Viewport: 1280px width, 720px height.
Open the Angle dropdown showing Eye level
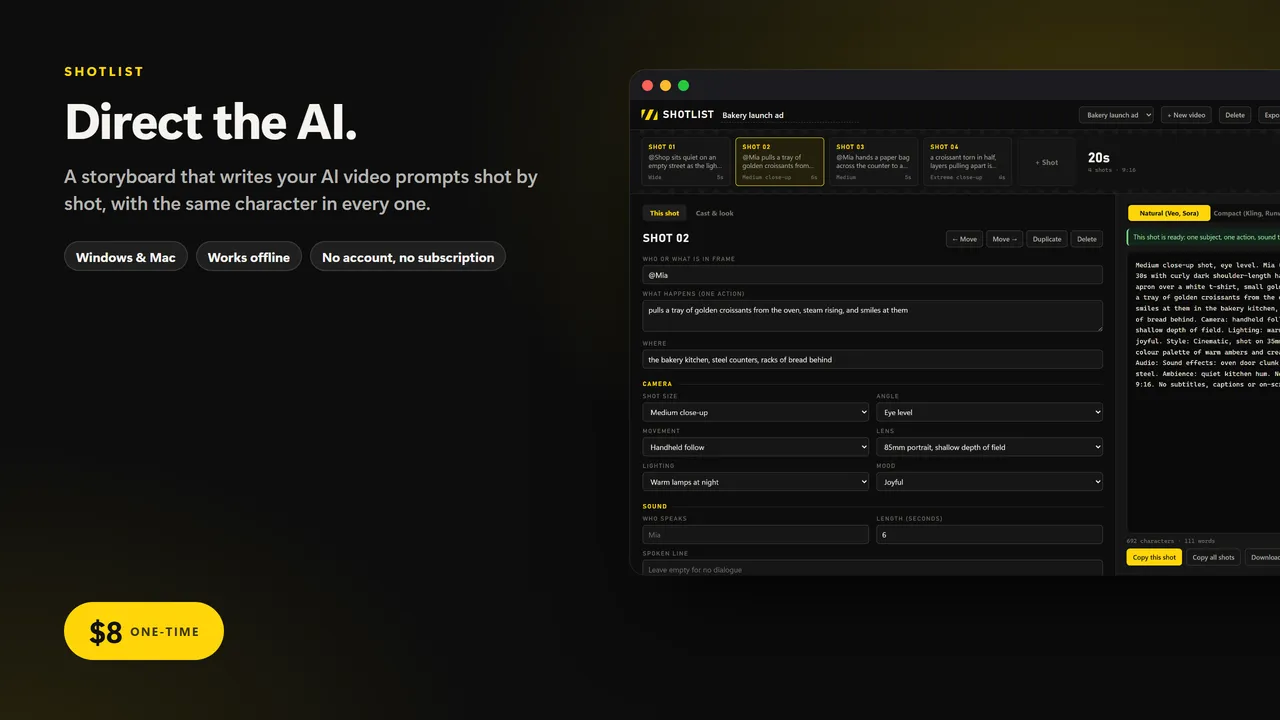pyautogui.click(x=990, y=412)
